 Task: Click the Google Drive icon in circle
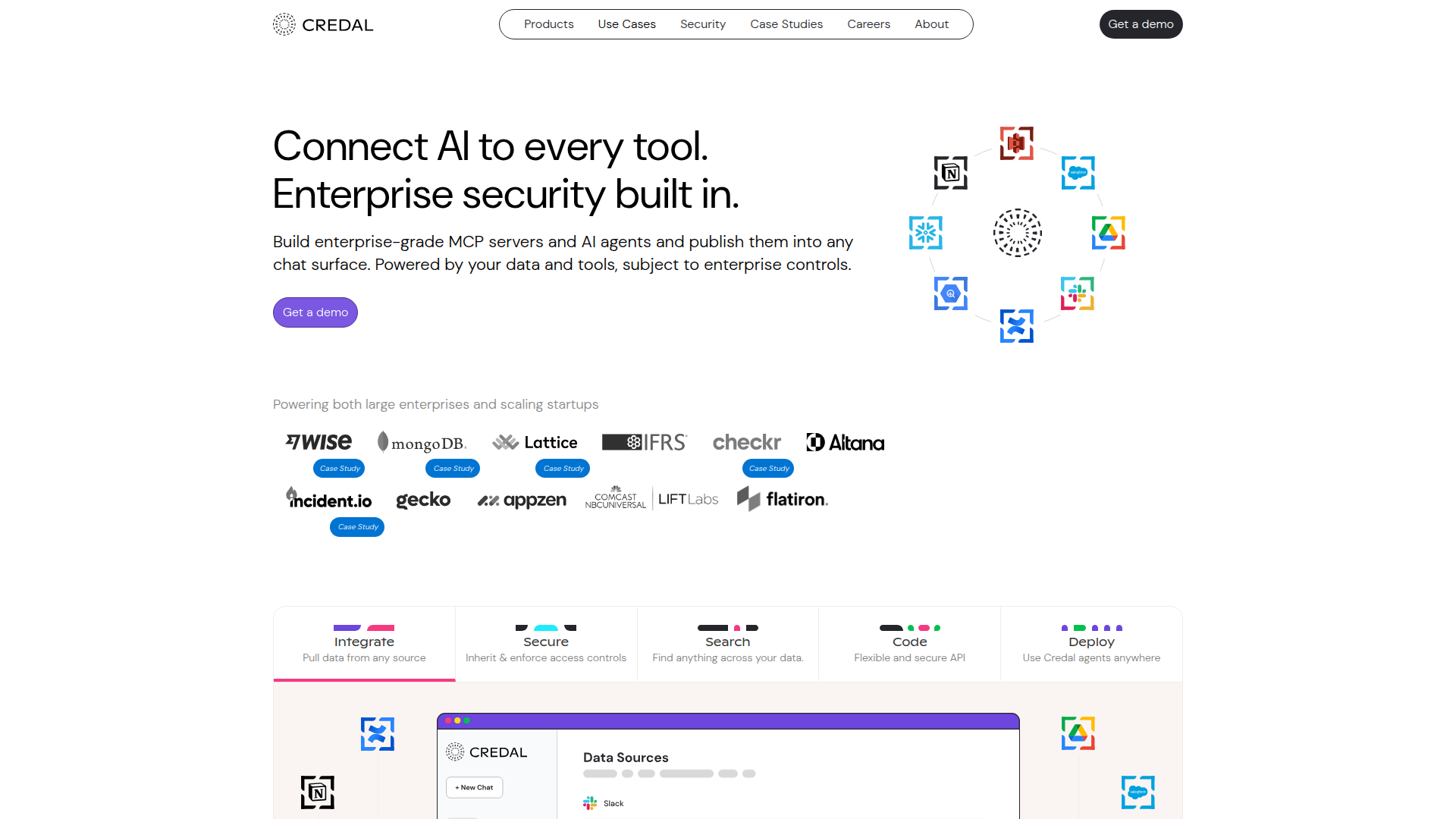pyautogui.click(x=1108, y=233)
